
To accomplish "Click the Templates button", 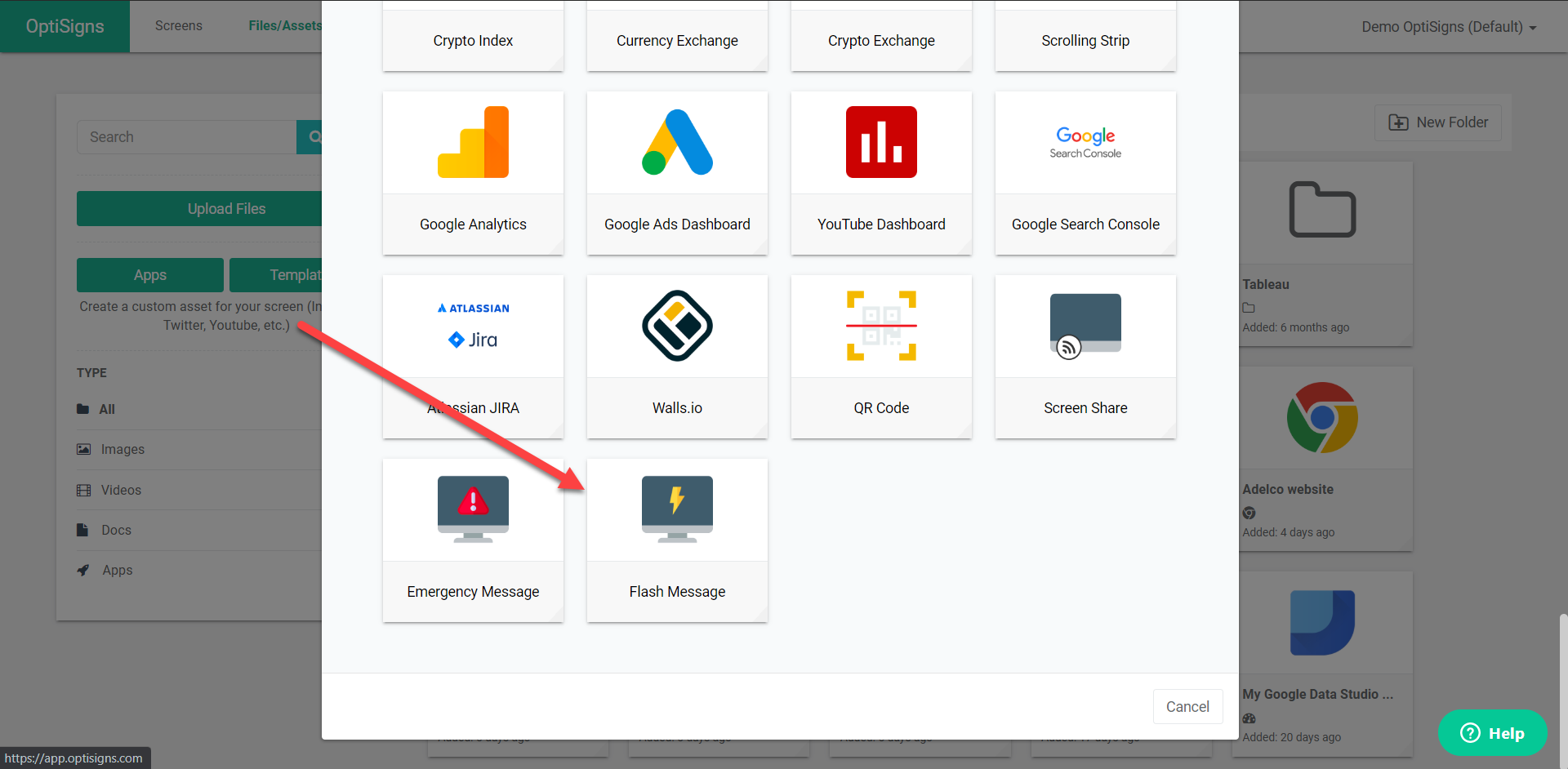I will tap(276, 275).
